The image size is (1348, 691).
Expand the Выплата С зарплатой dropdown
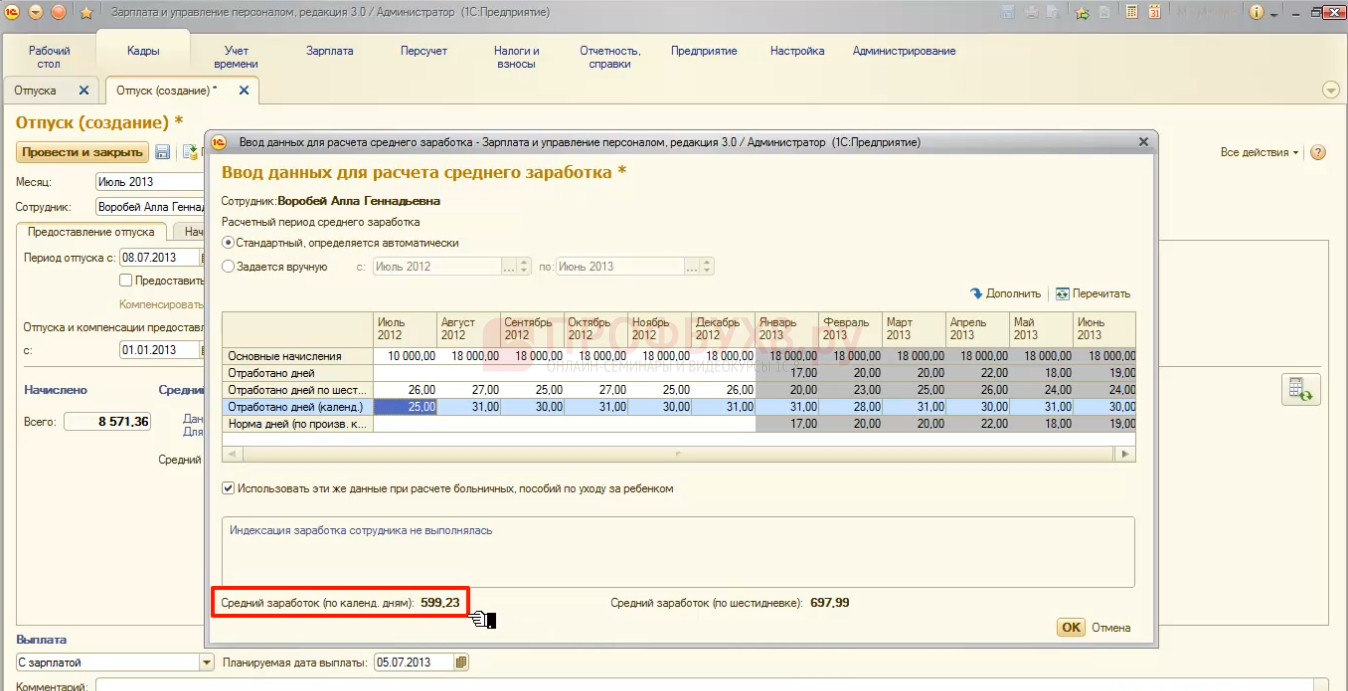(x=207, y=662)
